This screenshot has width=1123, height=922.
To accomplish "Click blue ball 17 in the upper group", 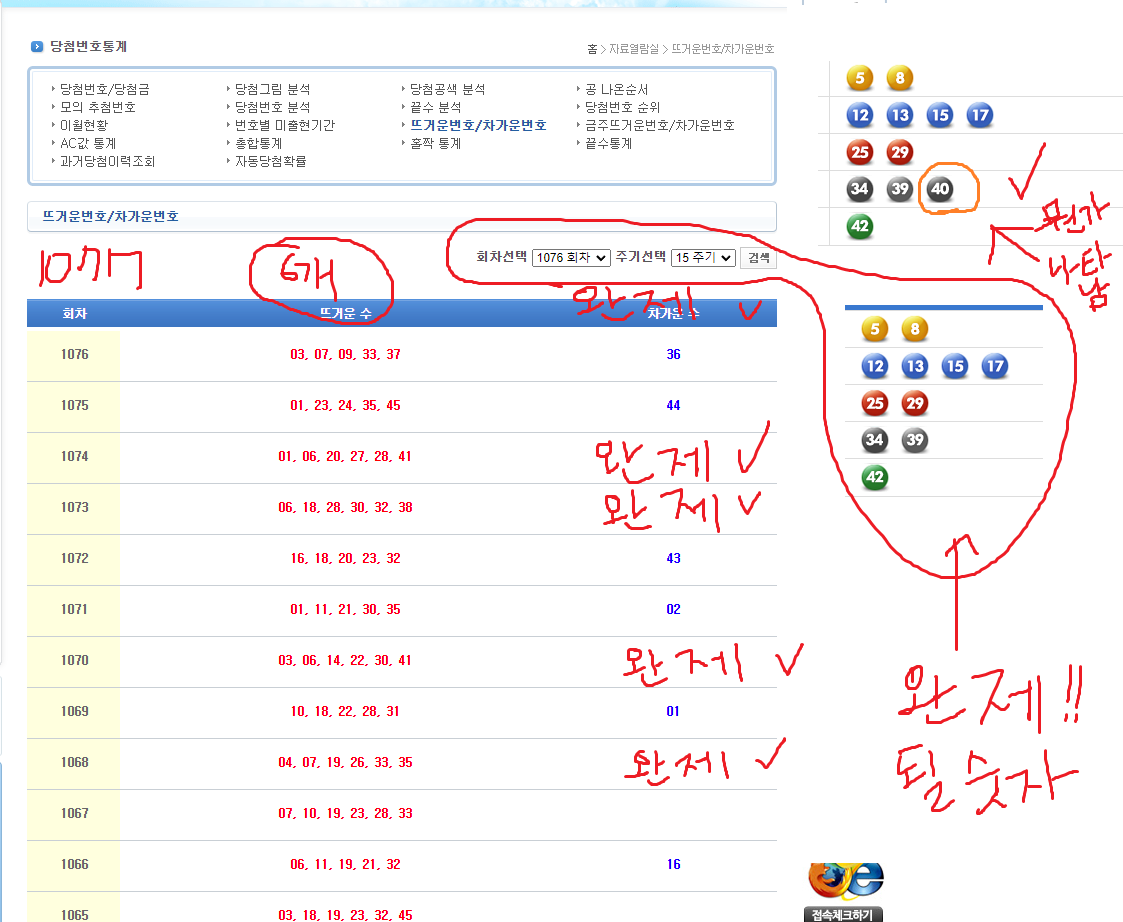I will pyautogui.click(x=980, y=115).
